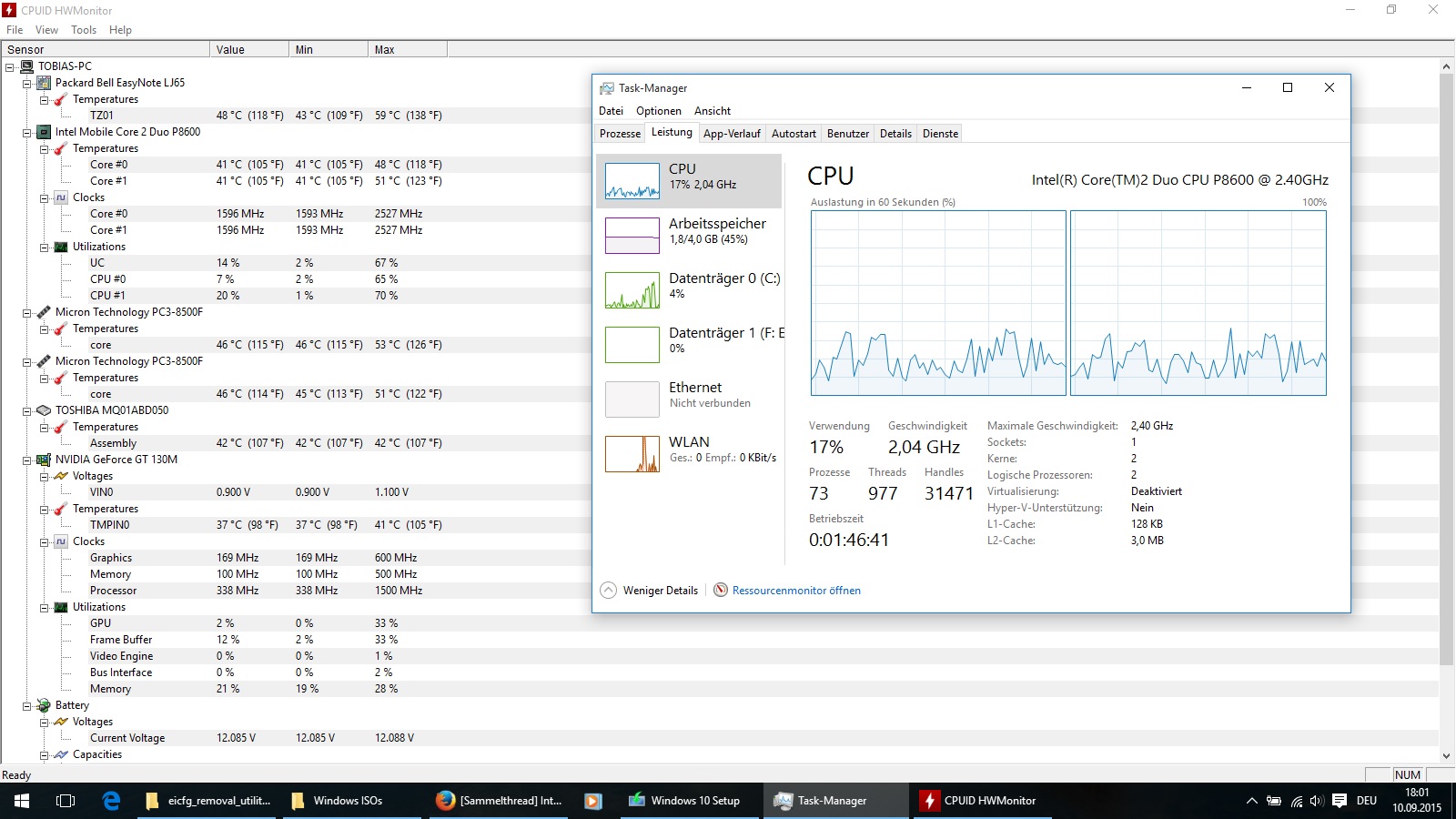
Task: Click the Packard Bell EasyNote LJ65 mainboard icon
Action: 44,83
